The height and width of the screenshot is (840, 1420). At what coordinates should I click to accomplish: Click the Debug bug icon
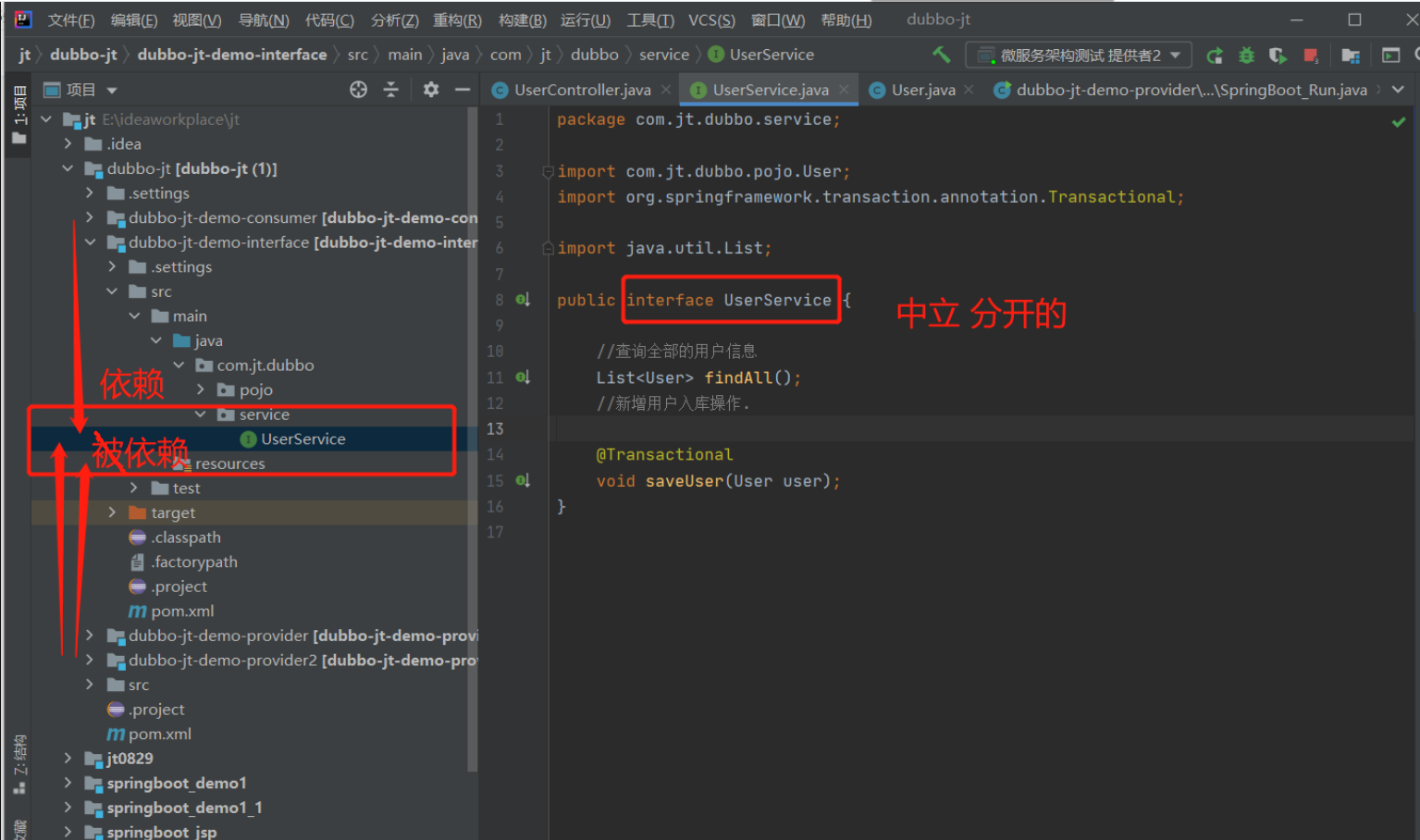1246,56
